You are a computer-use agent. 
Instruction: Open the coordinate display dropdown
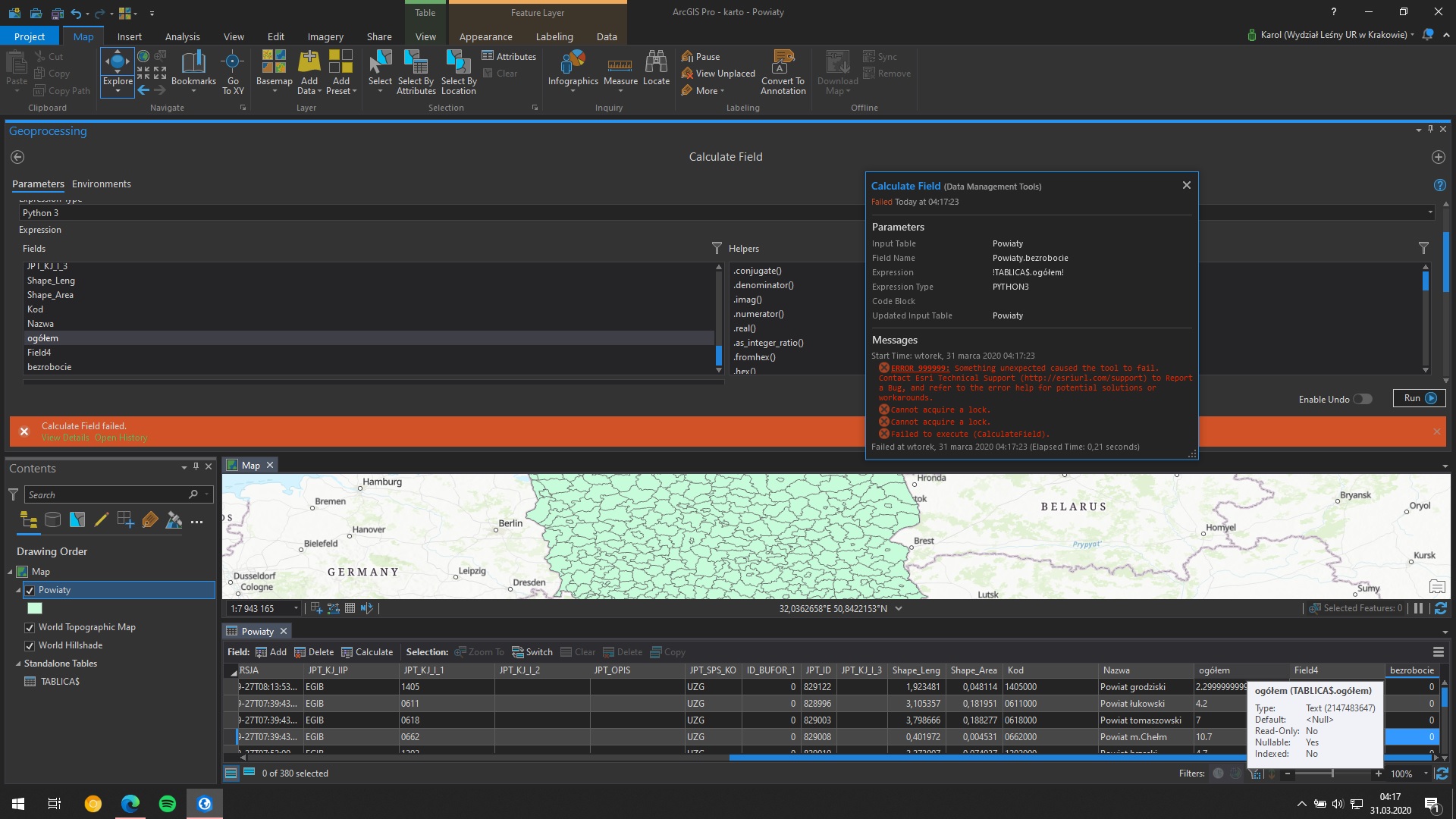[x=899, y=608]
